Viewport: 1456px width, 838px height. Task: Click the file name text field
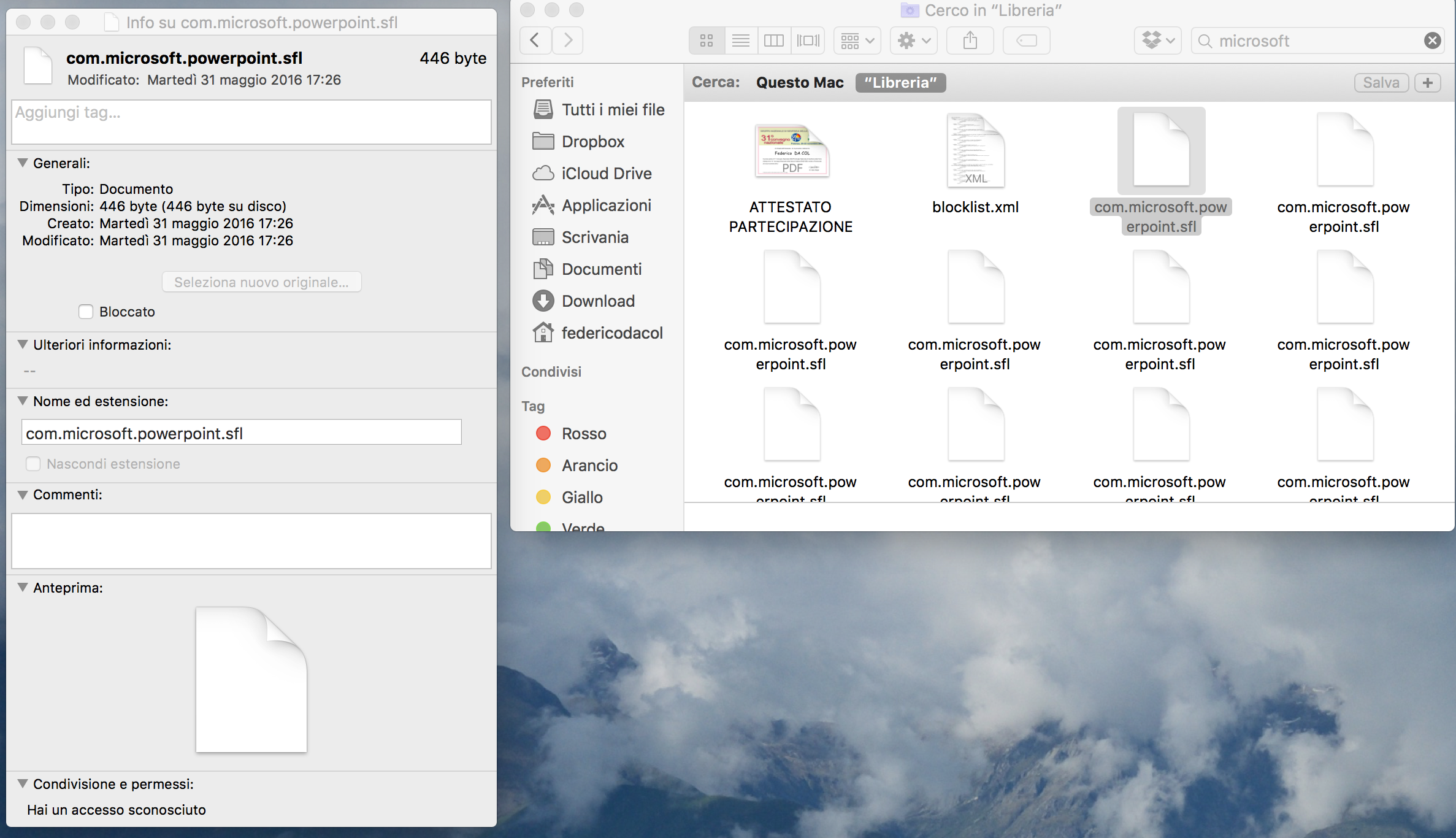point(242,432)
